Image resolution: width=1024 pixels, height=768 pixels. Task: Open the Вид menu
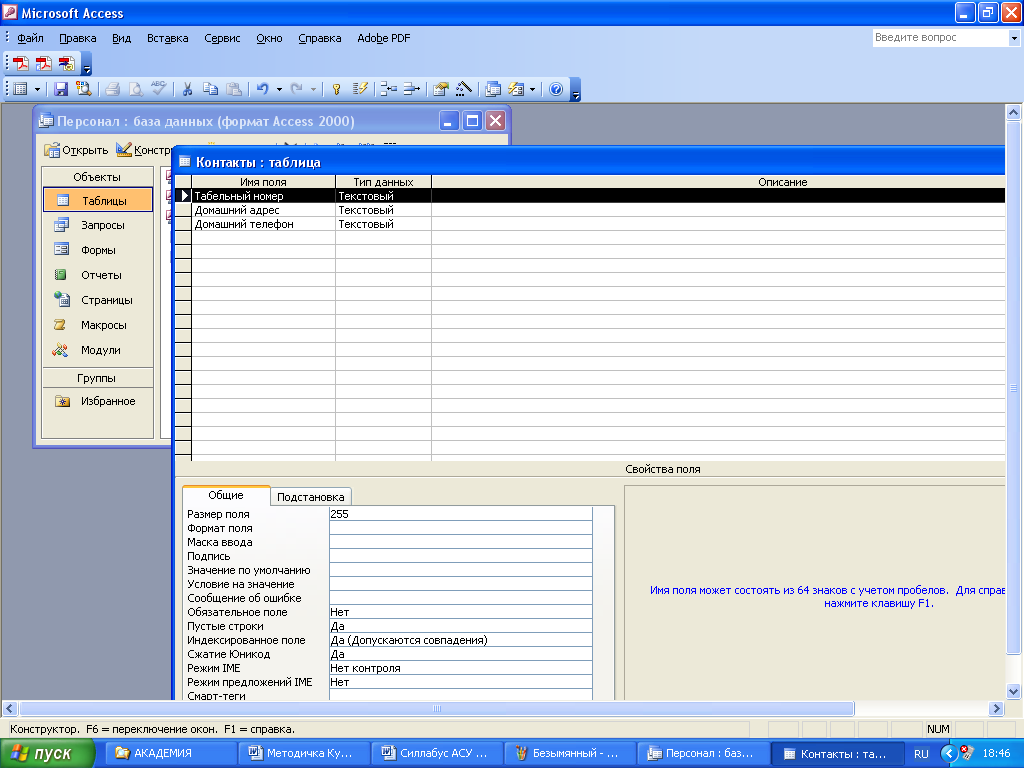click(121, 38)
